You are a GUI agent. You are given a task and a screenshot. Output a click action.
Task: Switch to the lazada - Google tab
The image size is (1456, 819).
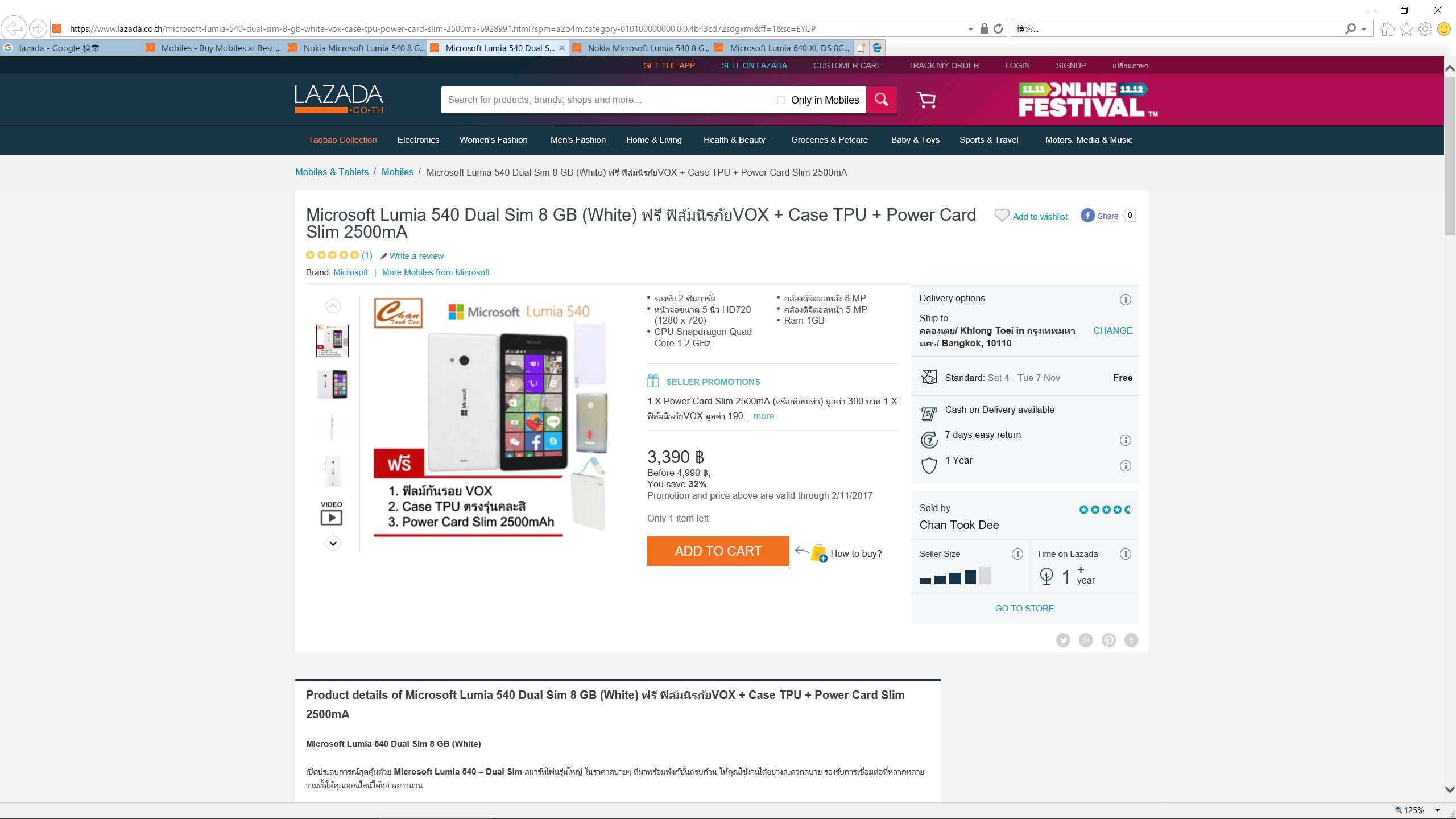click(71, 48)
